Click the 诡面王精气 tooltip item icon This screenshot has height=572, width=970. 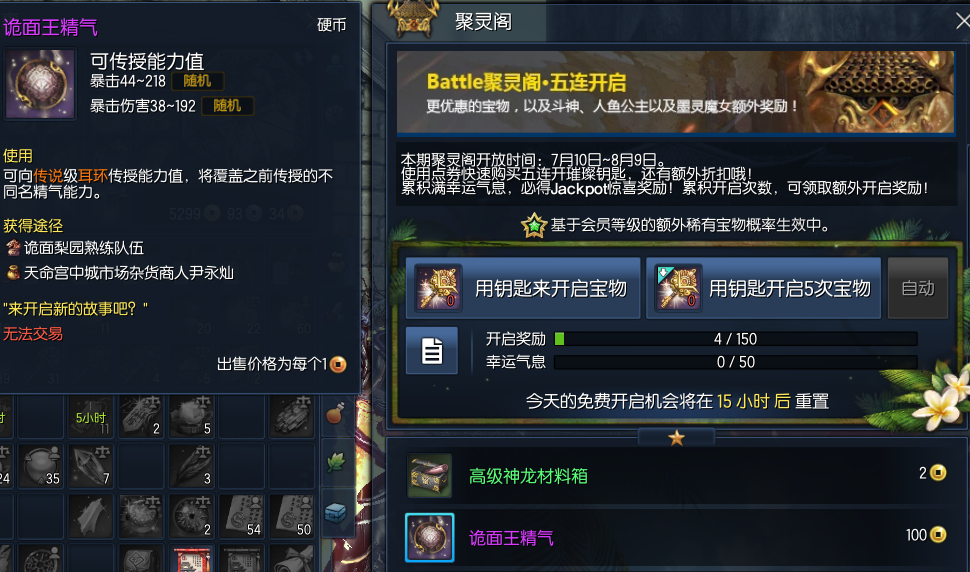click(x=40, y=83)
